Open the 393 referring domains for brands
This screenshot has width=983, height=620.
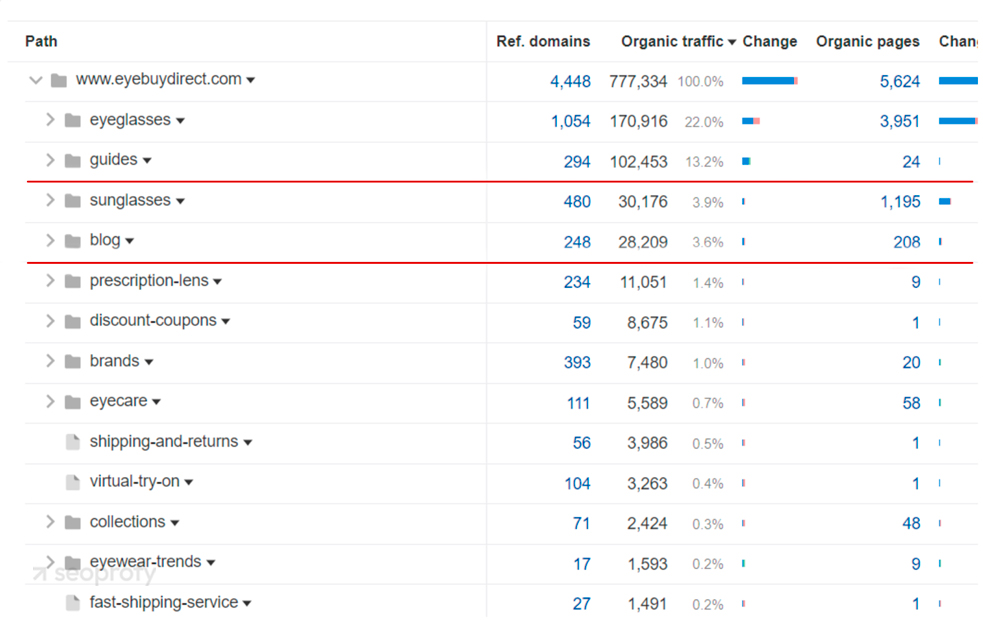click(577, 362)
